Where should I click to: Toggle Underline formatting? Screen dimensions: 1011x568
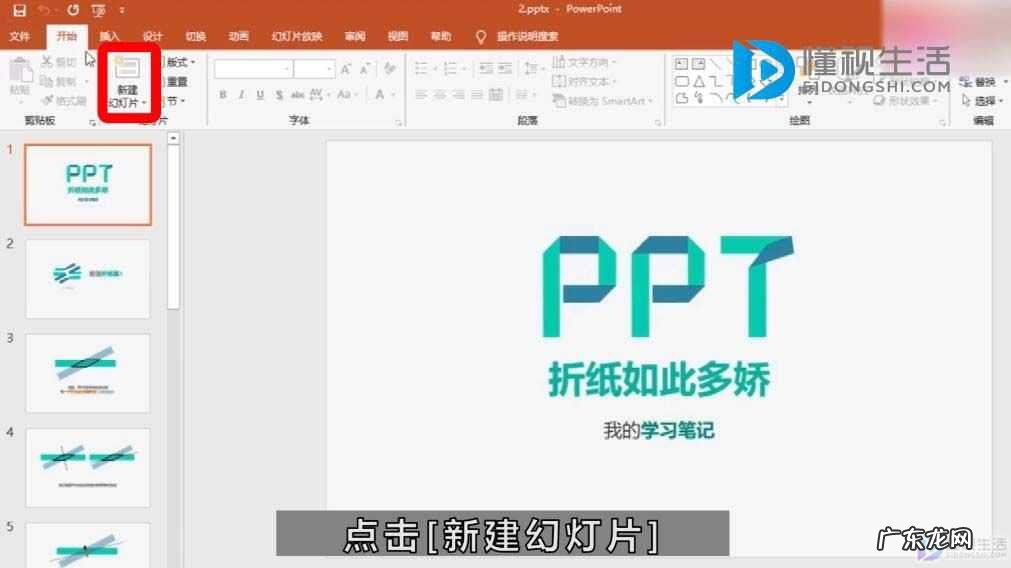[x=260, y=95]
